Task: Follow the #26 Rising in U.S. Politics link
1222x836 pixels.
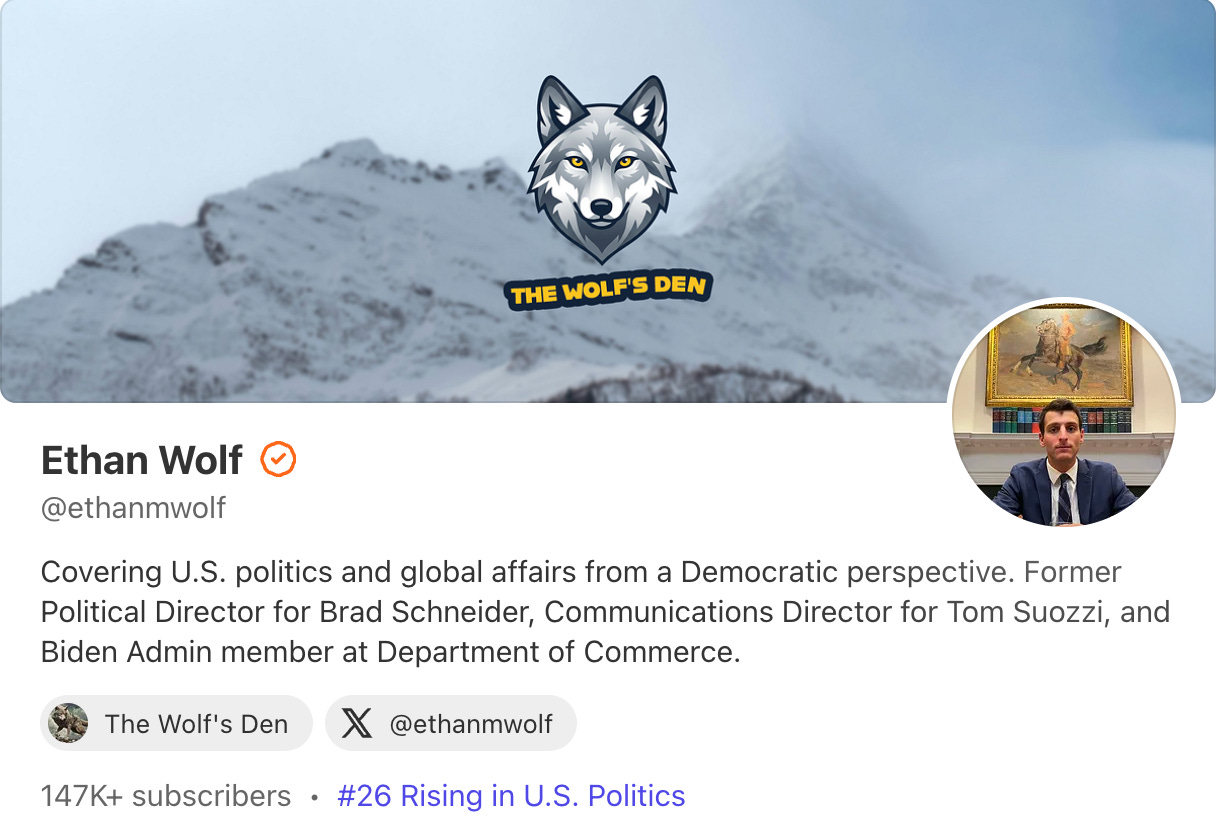Action: point(511,796)
